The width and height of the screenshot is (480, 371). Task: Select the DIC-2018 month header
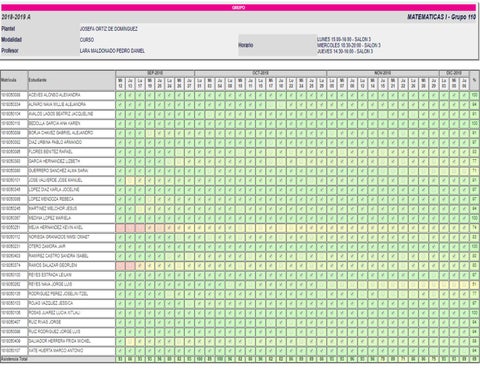454,73
